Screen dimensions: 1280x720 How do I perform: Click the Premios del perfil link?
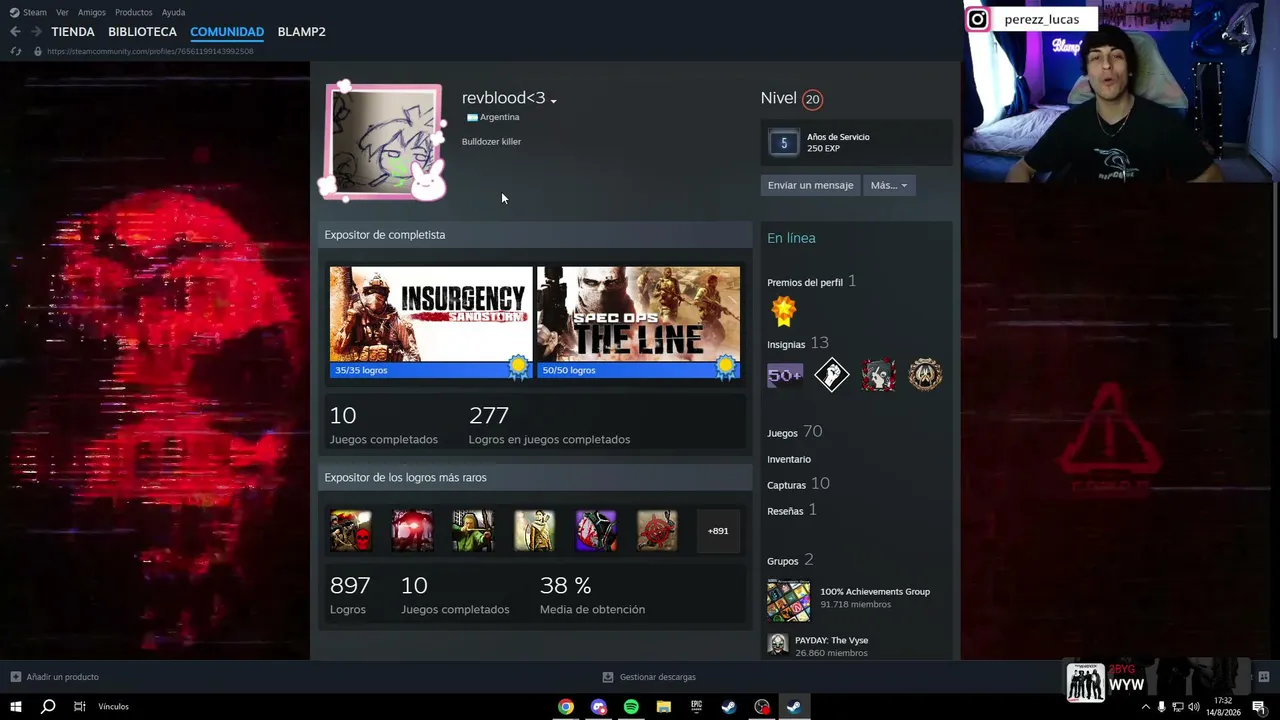[x=805, y=283]
